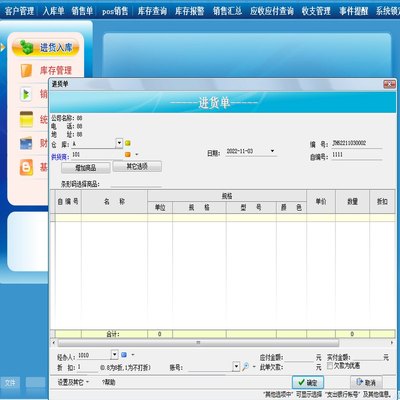Expand arrow next to 经办人 blue icon

pos(133,355)
